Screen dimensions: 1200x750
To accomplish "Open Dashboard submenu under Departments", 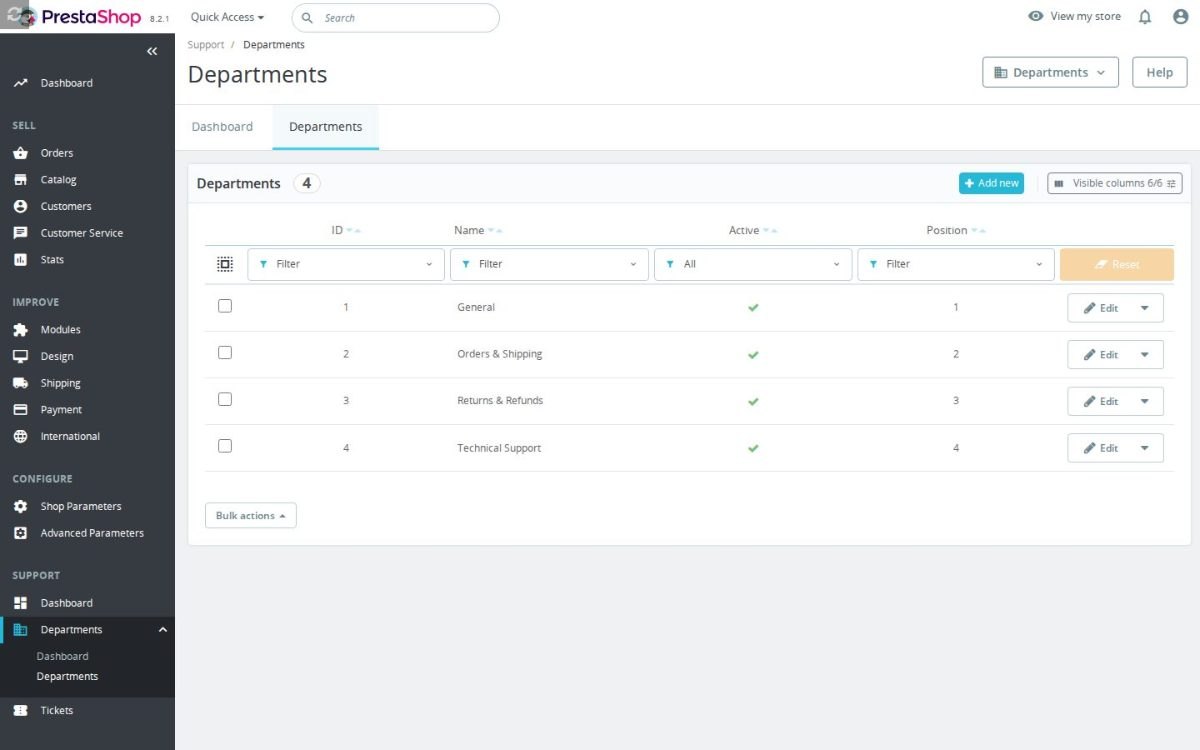I will (62, 656).
